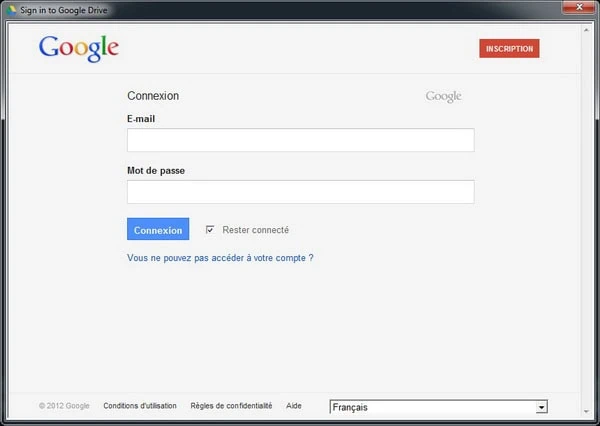The width and height of the screenshot is (600, 426).
Task: Click the Rester connecté label text
Action: click(255, 230)
